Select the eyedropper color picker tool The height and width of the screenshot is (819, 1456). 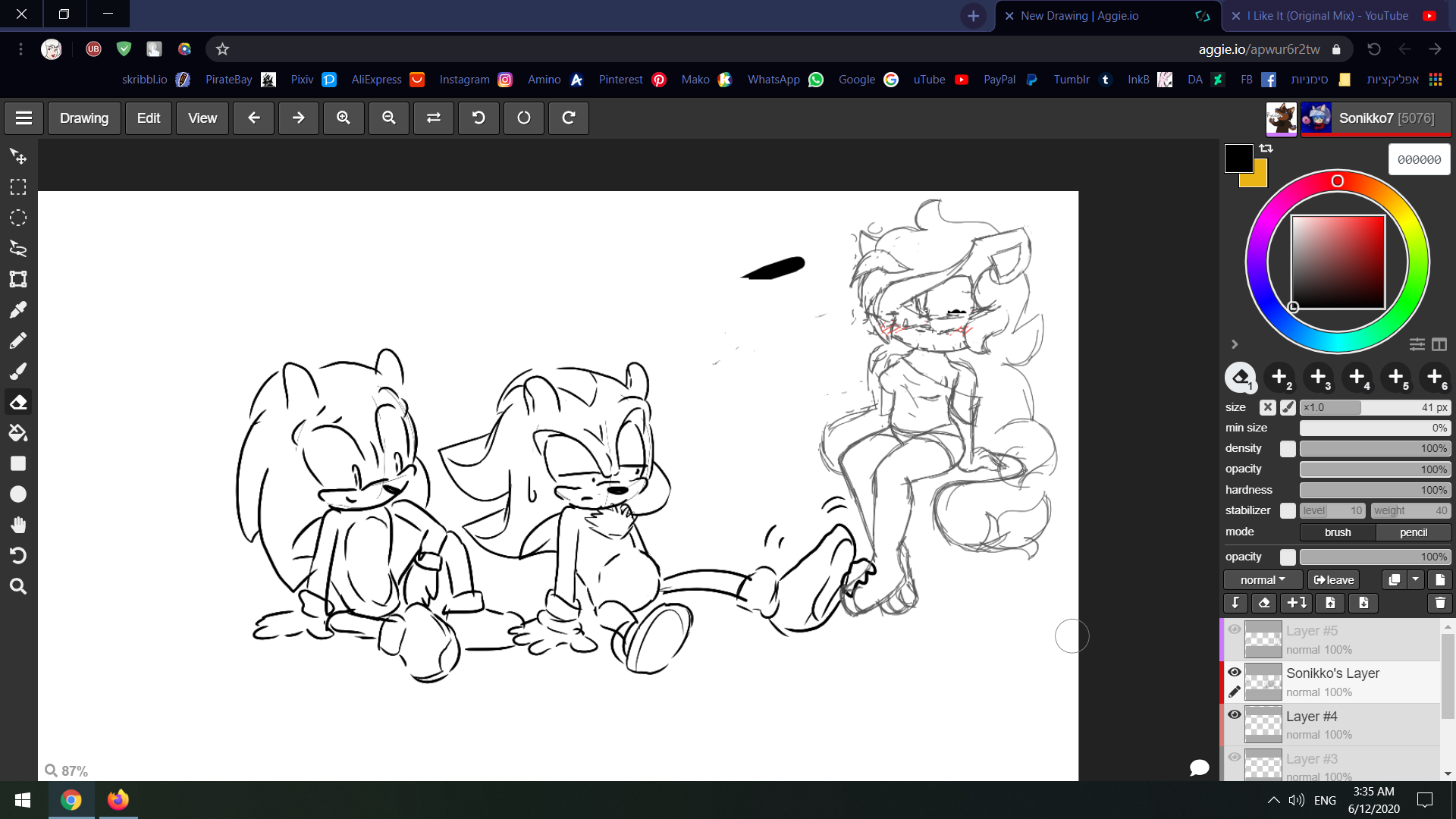pyautogui.click(x=18, y=310)
